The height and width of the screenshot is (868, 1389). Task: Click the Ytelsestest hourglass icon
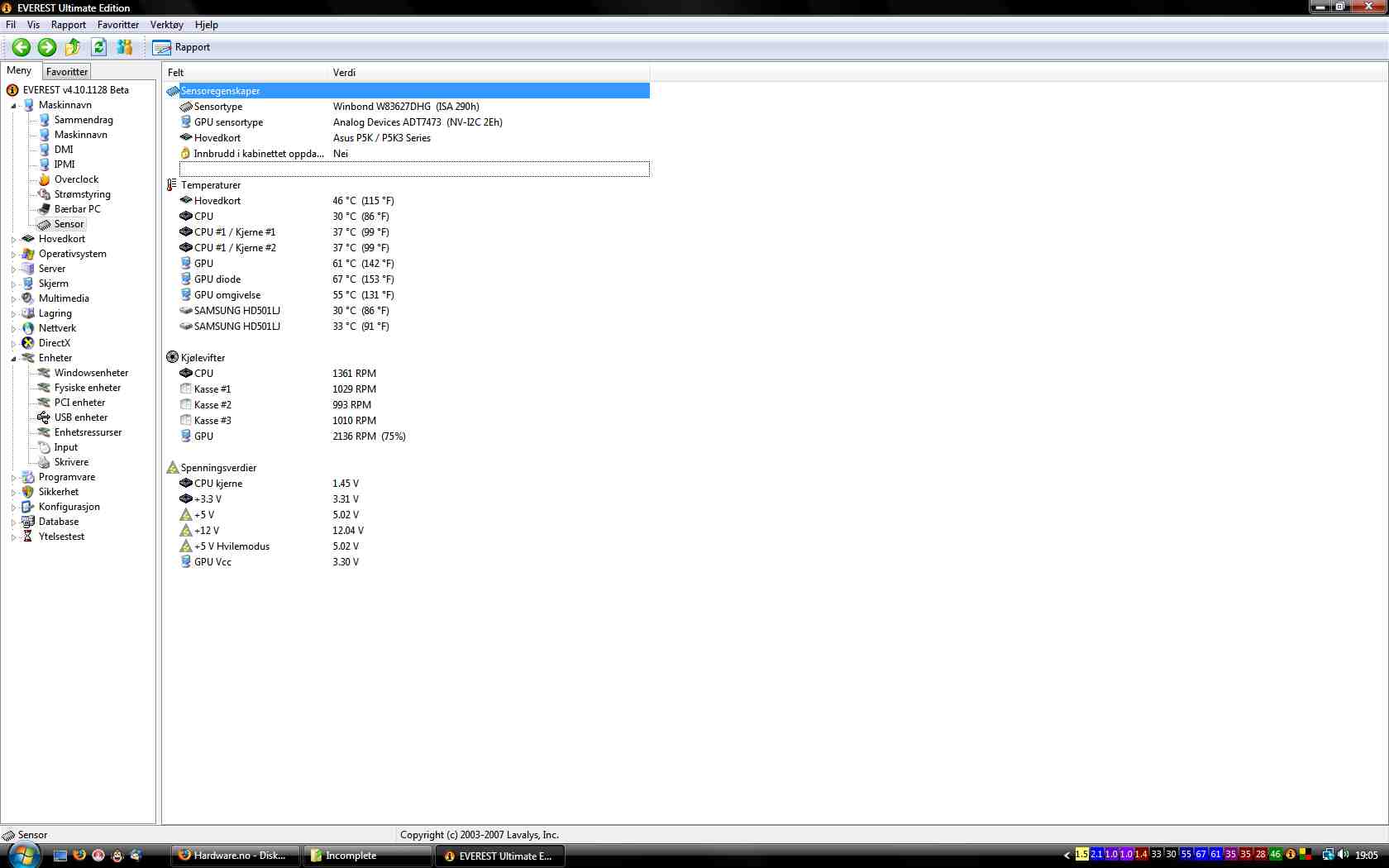coord(28,537)
